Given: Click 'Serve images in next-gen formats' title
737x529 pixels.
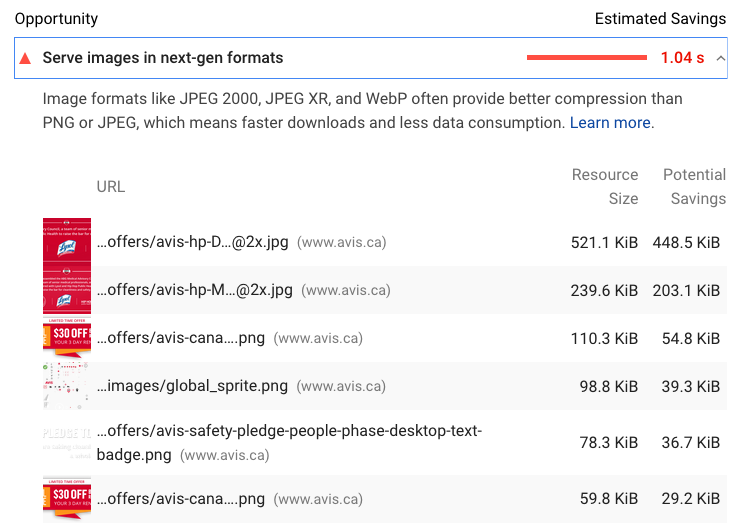Looking at the screenshot, I should (x=163, y=58).
